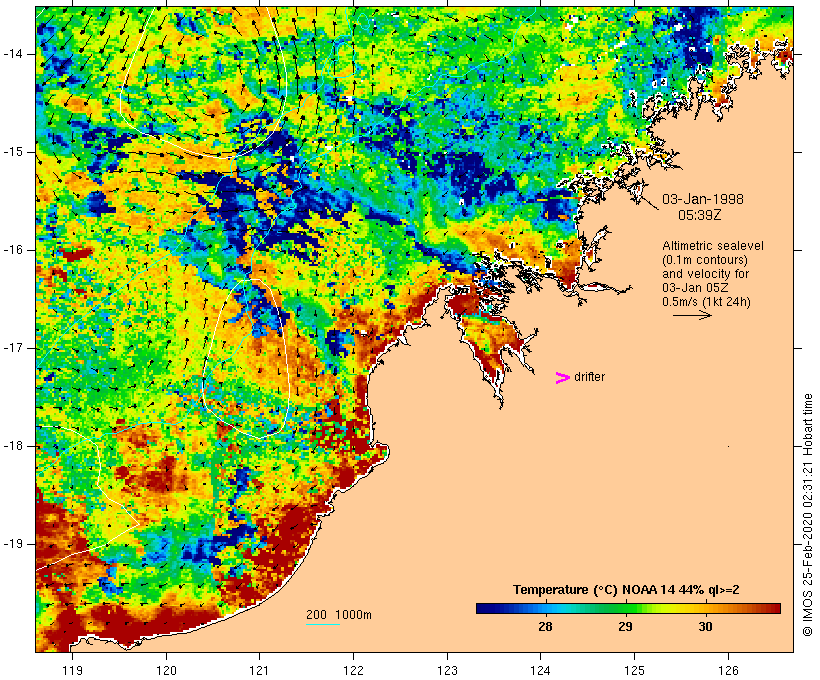Click the 'Altimetric sealevel' caption line
This screenshot has height=680, width=820.
click(x=713, y=245)
